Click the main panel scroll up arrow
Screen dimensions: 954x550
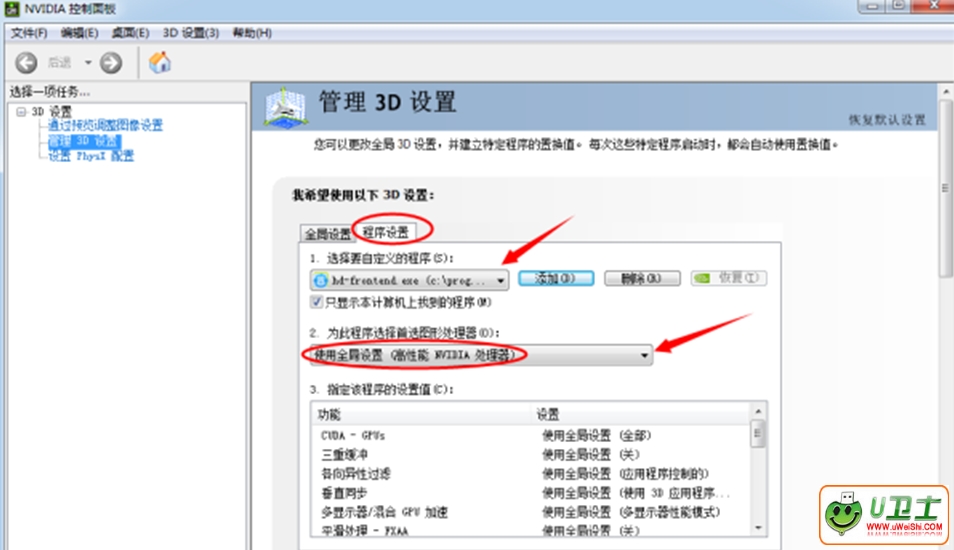945,92
